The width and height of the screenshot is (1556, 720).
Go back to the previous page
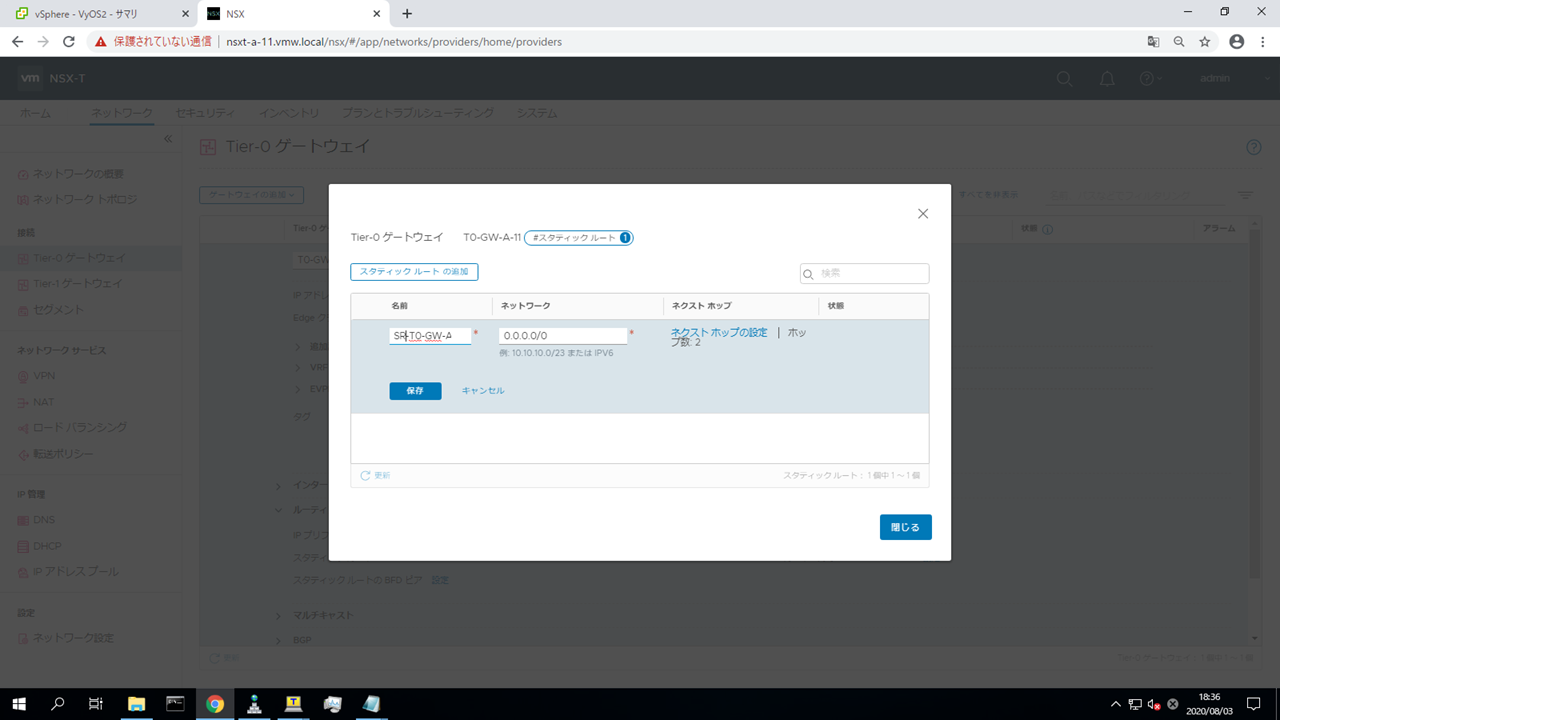coord(17,42)
